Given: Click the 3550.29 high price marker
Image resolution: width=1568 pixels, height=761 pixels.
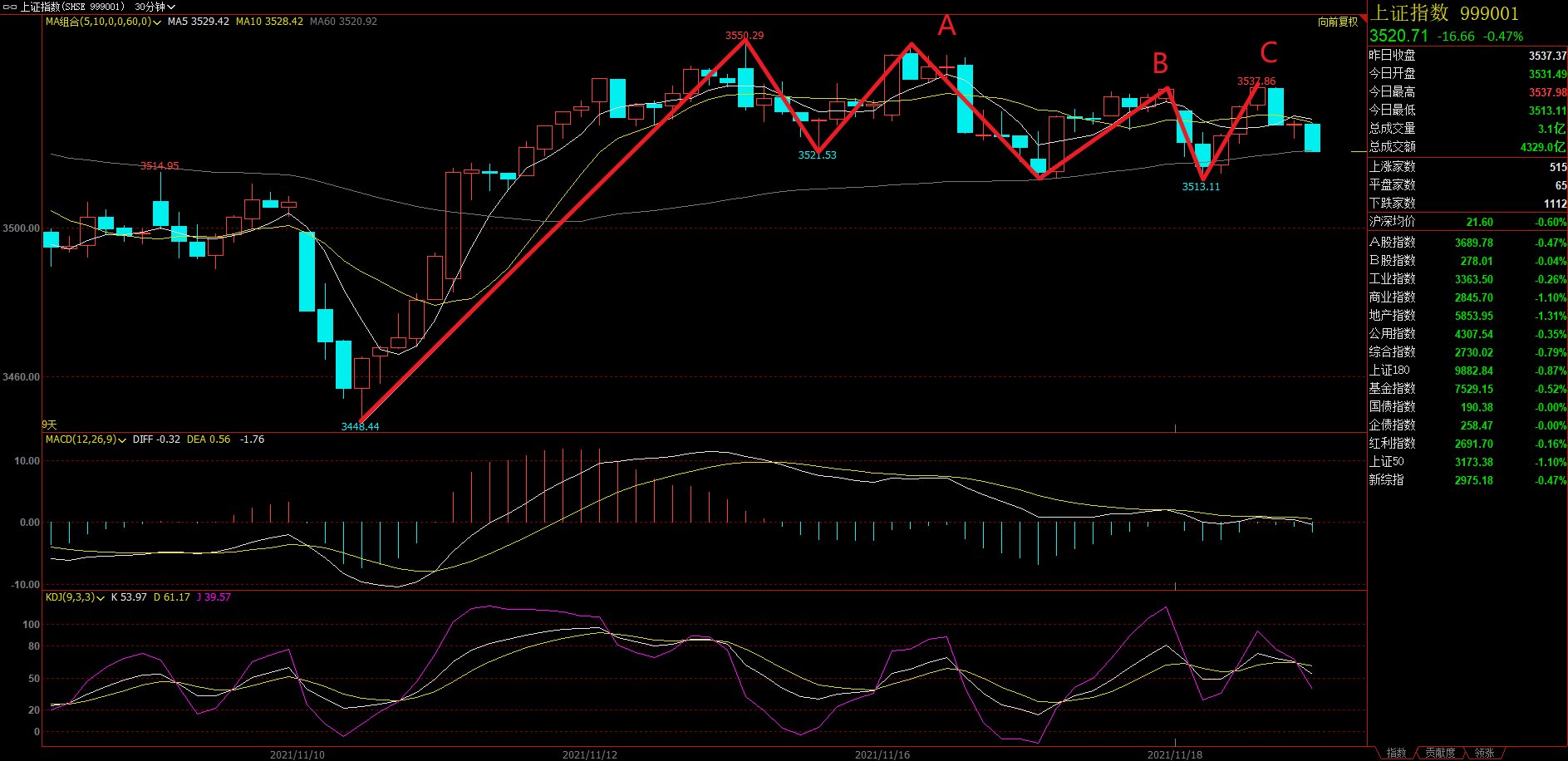Looking at the screenshot, I should (744, 36).
